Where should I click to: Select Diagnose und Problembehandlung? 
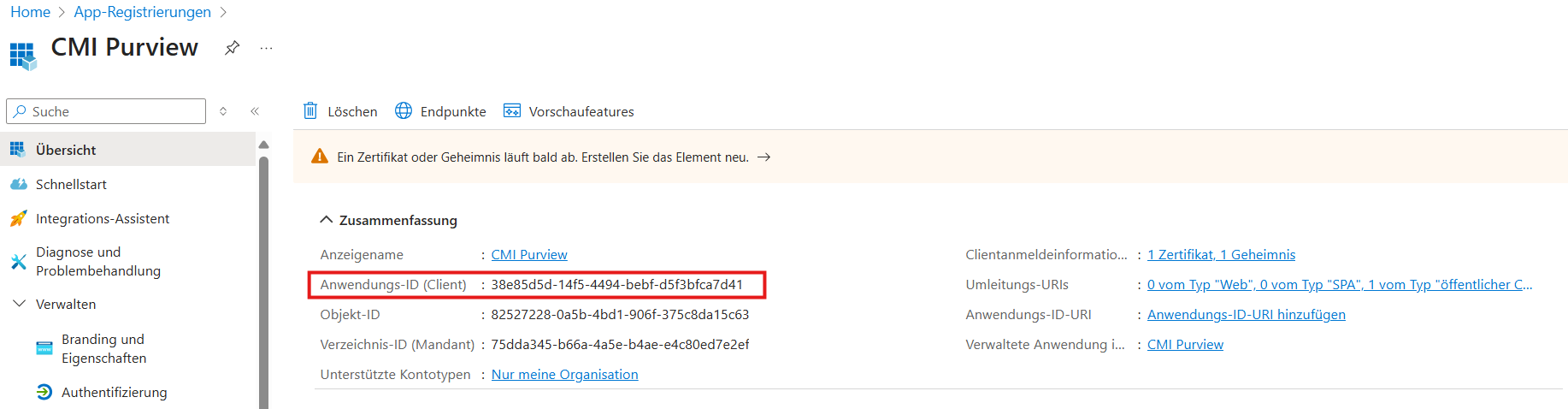(x=97, y=262)
